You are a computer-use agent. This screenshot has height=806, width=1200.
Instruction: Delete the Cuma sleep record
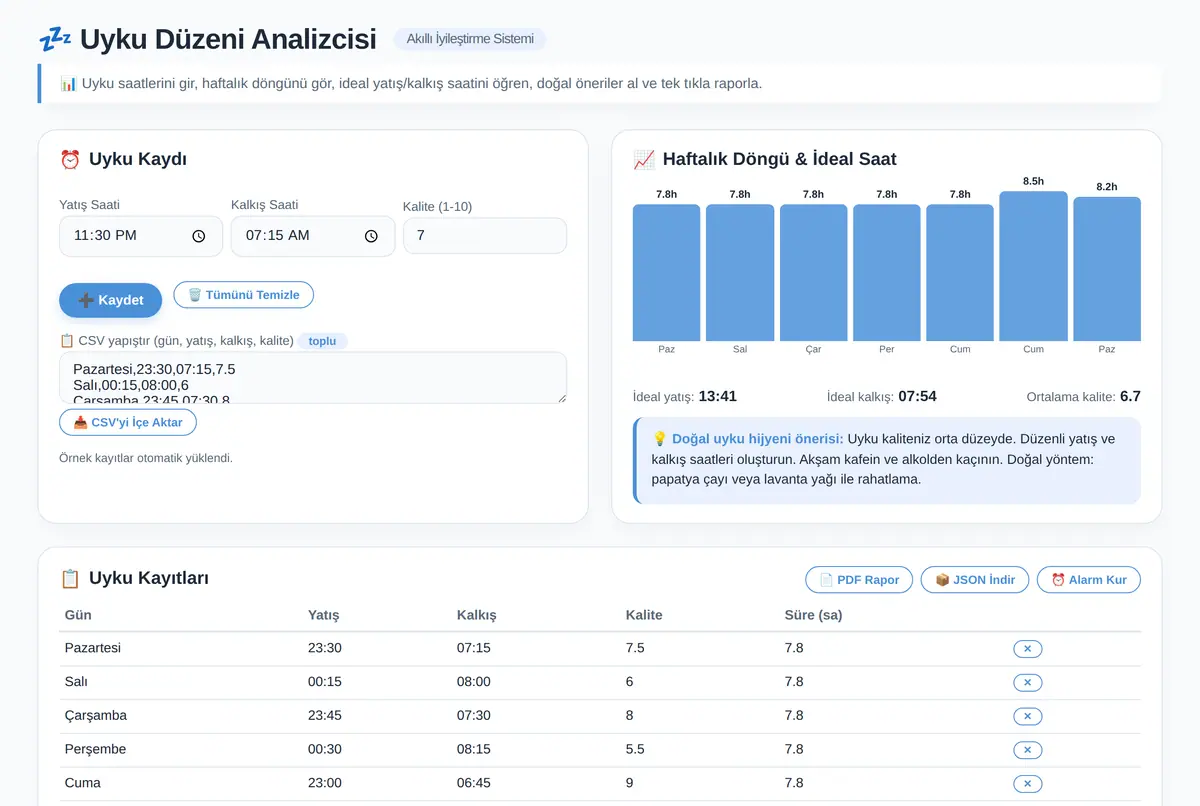[1027, 784]
